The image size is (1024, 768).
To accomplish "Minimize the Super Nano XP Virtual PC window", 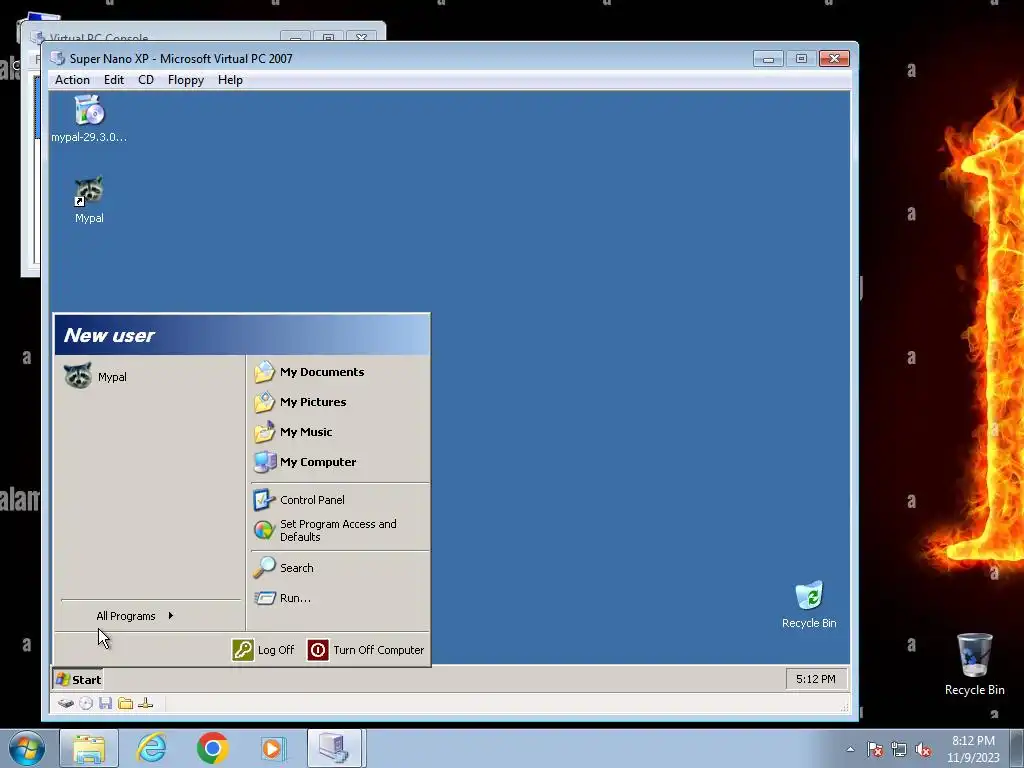I will tap(768, 59).
